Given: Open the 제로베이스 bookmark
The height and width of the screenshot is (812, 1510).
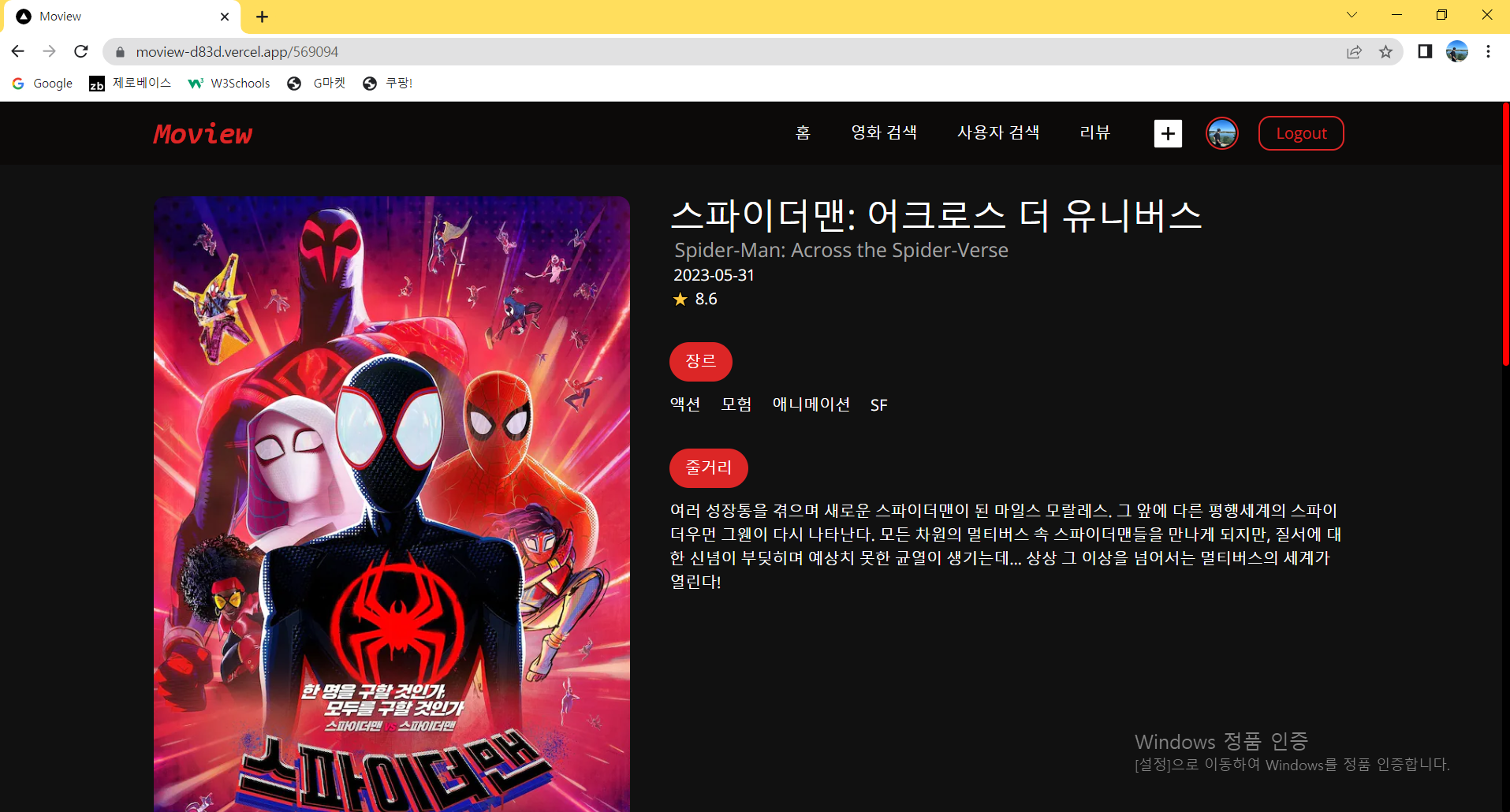Looking at the screenshot, I should [130, 84].
